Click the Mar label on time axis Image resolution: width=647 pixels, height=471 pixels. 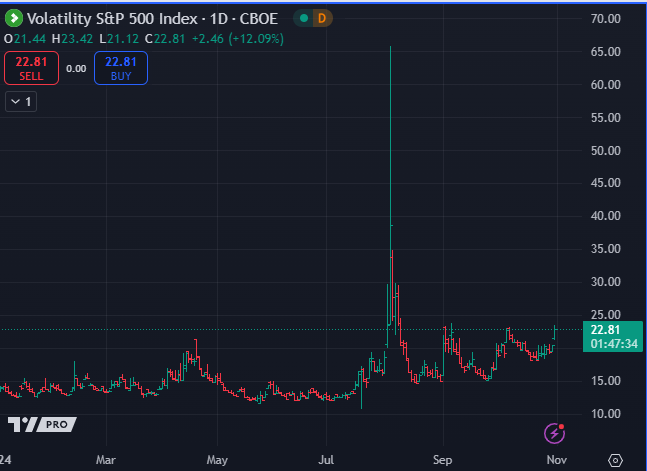tap(106, 460)
